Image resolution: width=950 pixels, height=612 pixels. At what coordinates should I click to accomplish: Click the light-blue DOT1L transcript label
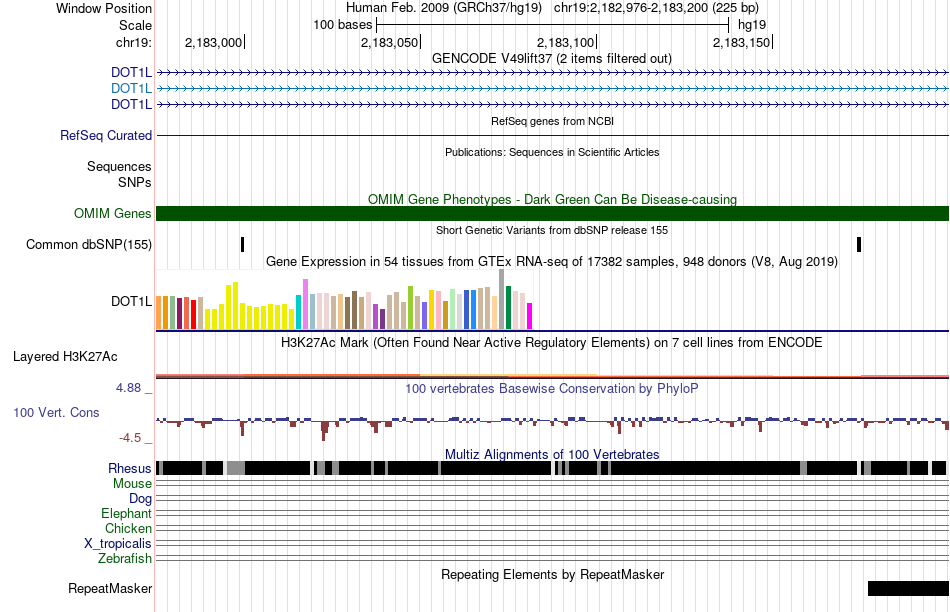tap(131, 88)
